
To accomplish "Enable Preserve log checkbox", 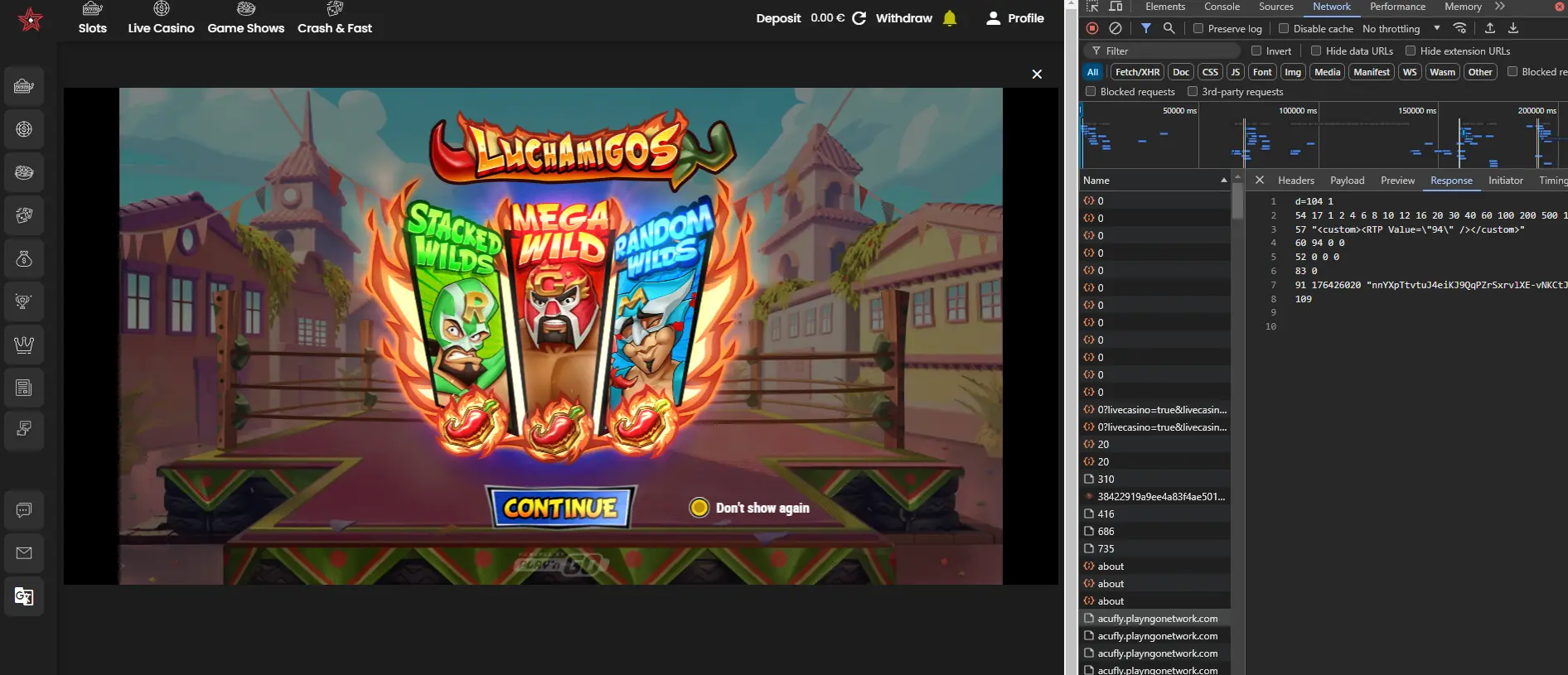I will 1198,28.
